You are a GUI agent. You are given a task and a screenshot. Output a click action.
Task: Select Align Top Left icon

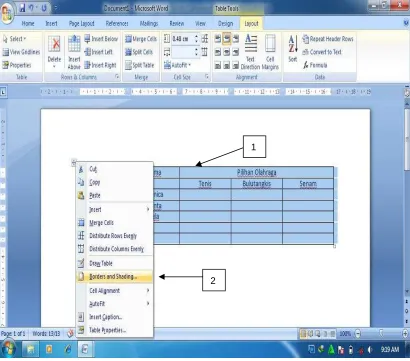(x=218, y=39)
